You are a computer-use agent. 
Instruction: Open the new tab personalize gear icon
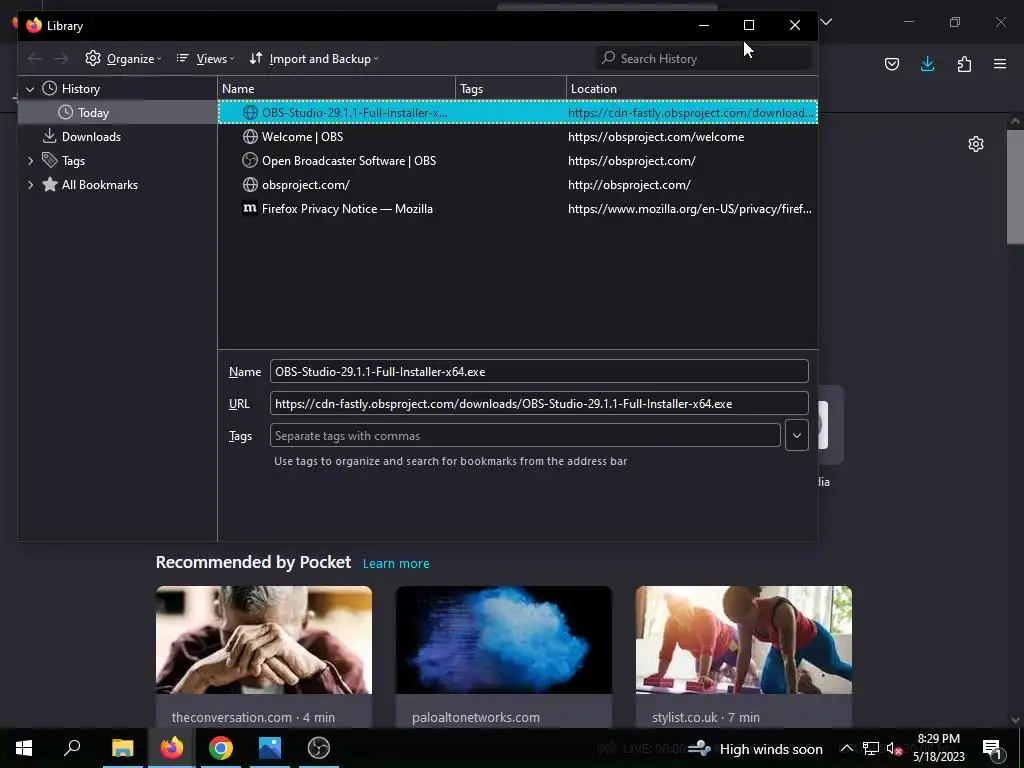[976, 144]
